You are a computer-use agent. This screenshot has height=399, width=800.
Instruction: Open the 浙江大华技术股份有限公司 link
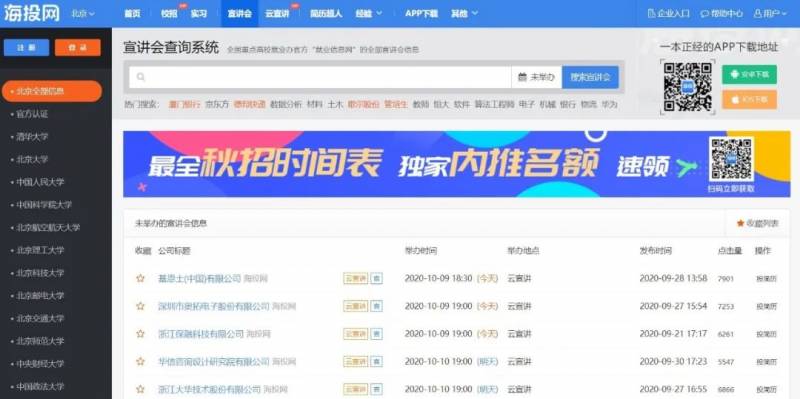(209, 389)
